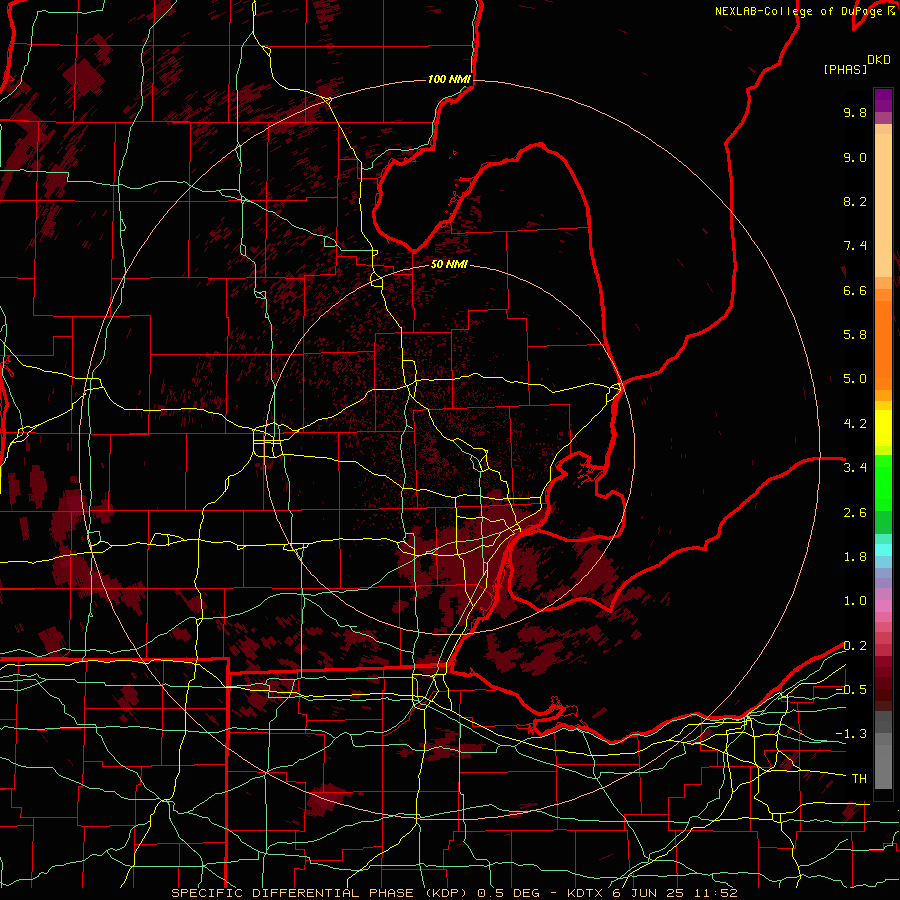This screenshot has height=900, width=900.
Task: Click the 100 NMI range ring label
Action: pyautogui.click(x=449, y=79)
